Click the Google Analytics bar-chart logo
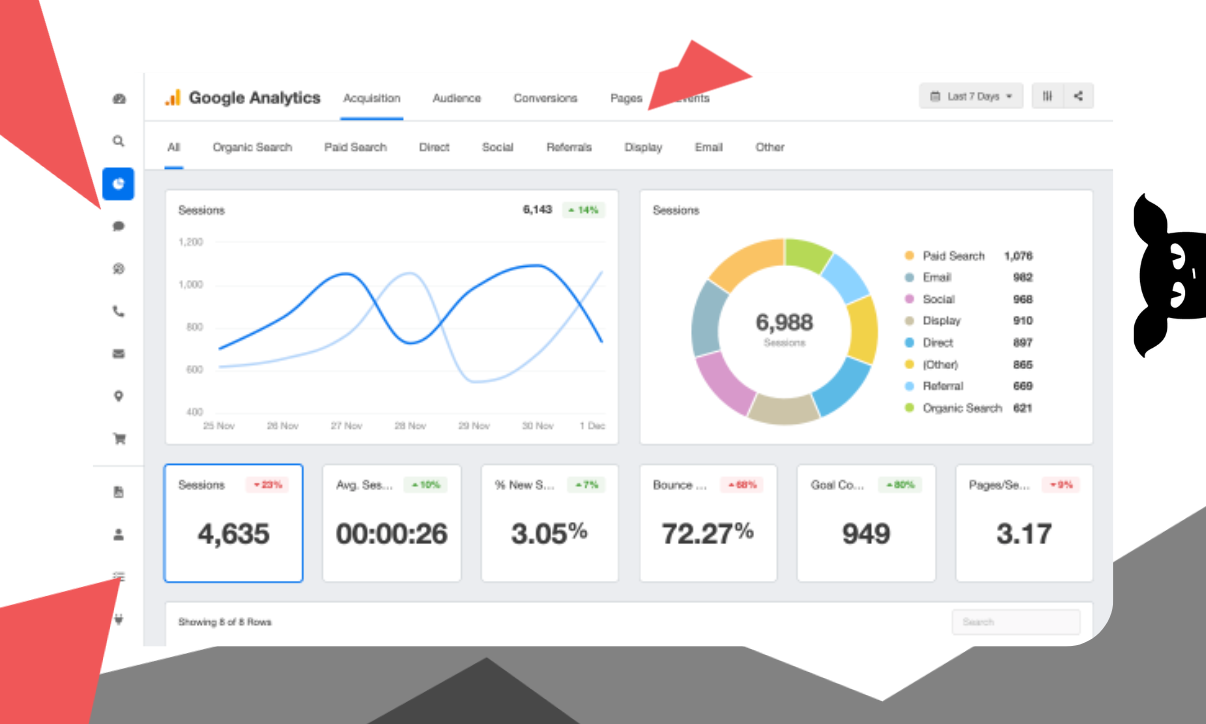The image size is (1206, 724). pyautogui.click(x=173, y=97)
